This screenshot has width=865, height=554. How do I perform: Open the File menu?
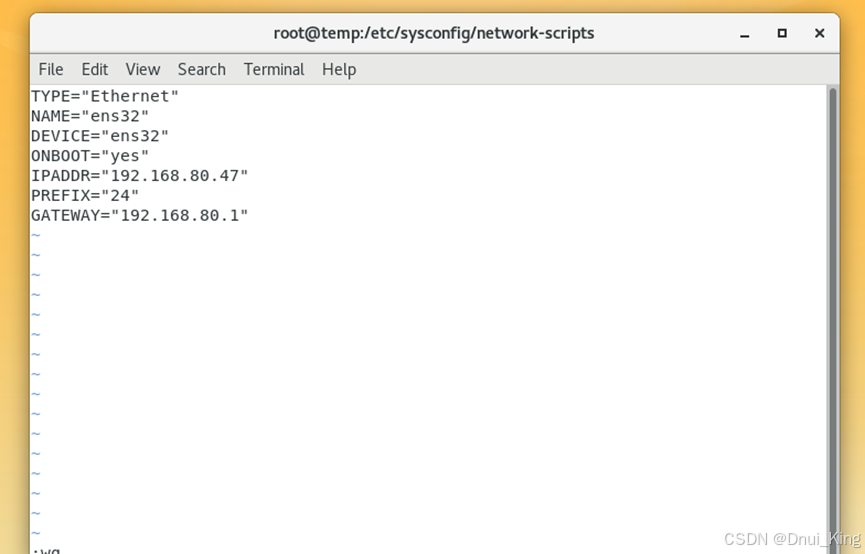tap(51, 70)
